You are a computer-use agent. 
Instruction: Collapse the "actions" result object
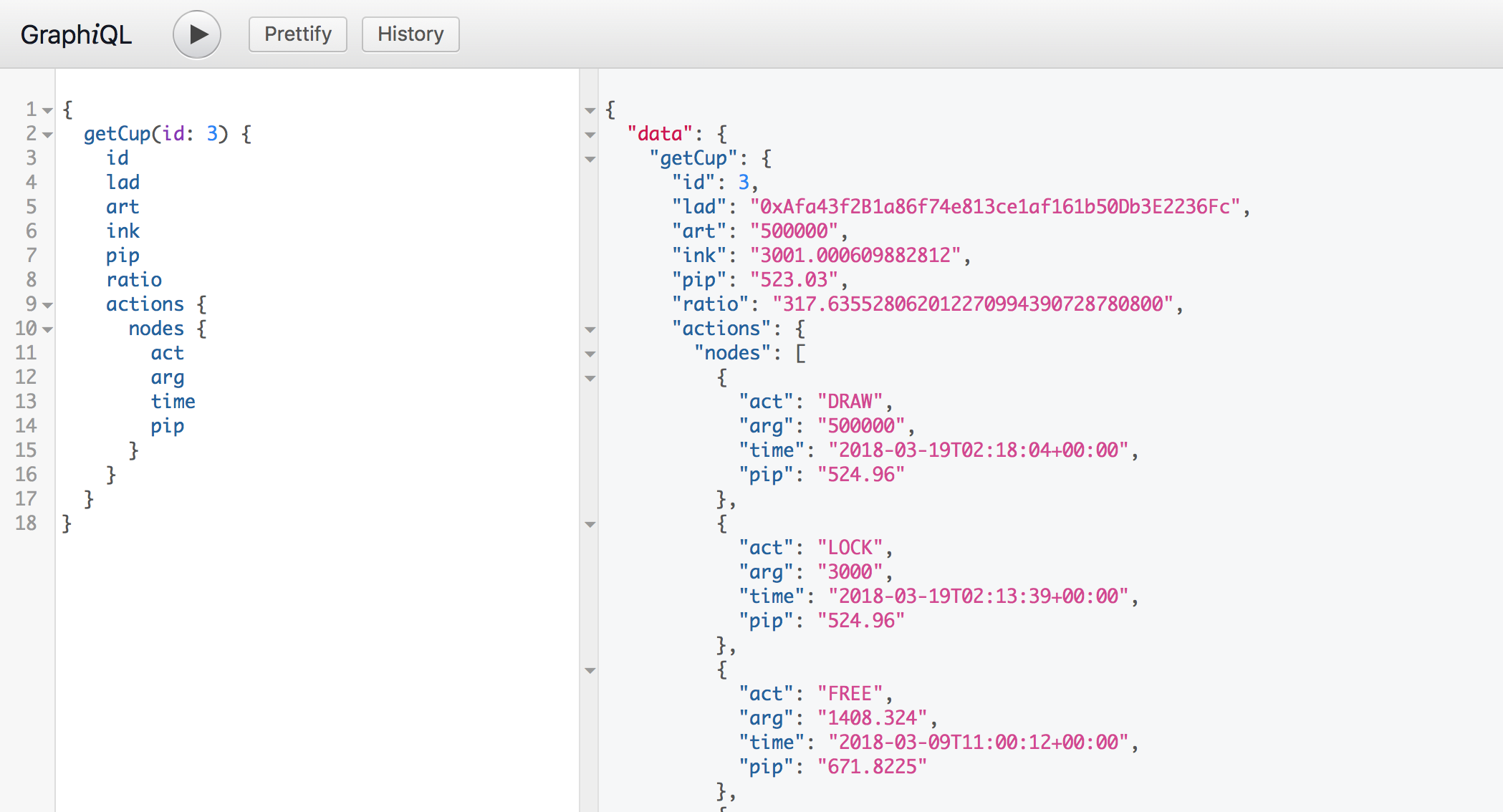click(x=590, y=329)
